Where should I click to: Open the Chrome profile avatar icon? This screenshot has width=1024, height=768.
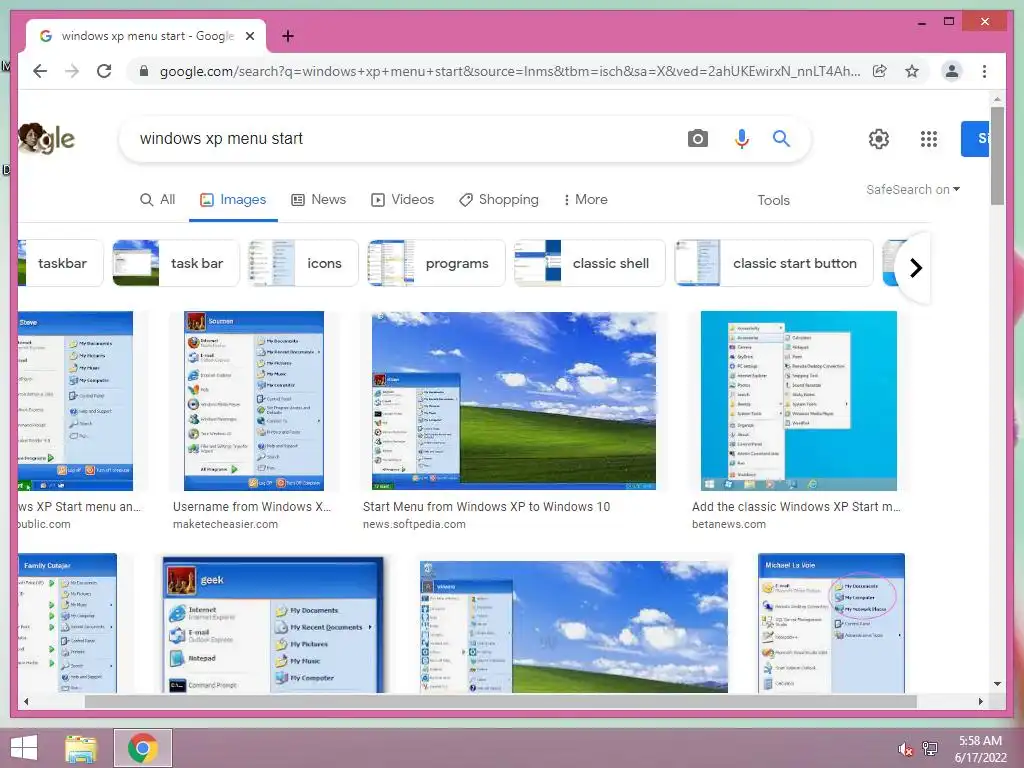pyautogui.click(x=952, y=71)
